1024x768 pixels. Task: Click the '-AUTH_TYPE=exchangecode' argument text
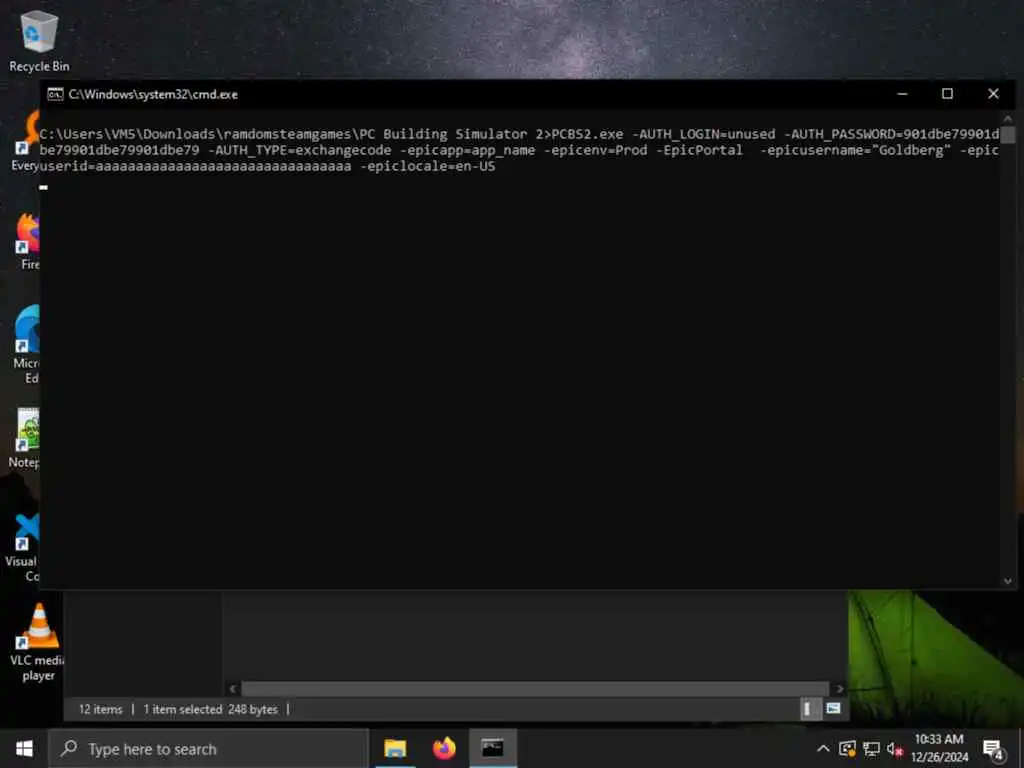(x=300, y=150)
